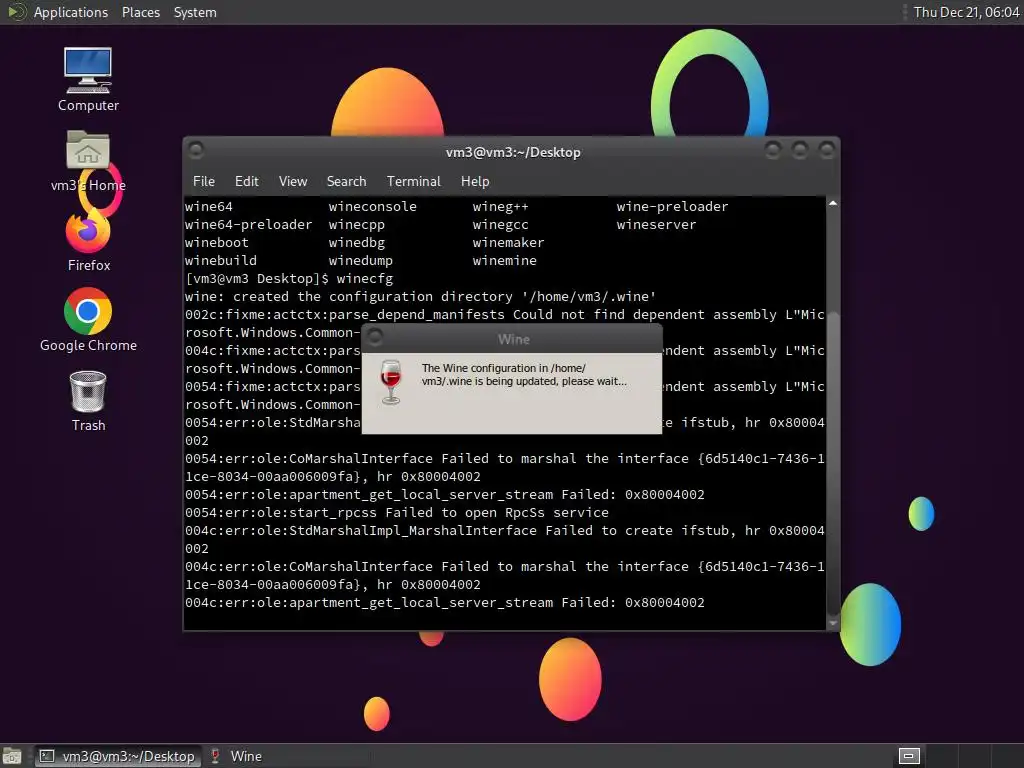Image resolution: width=1024 pixels, height=768 pixels.
Task: Click the 'wineserver' entry in the terminal listing
Action: (x=656, y=225)
